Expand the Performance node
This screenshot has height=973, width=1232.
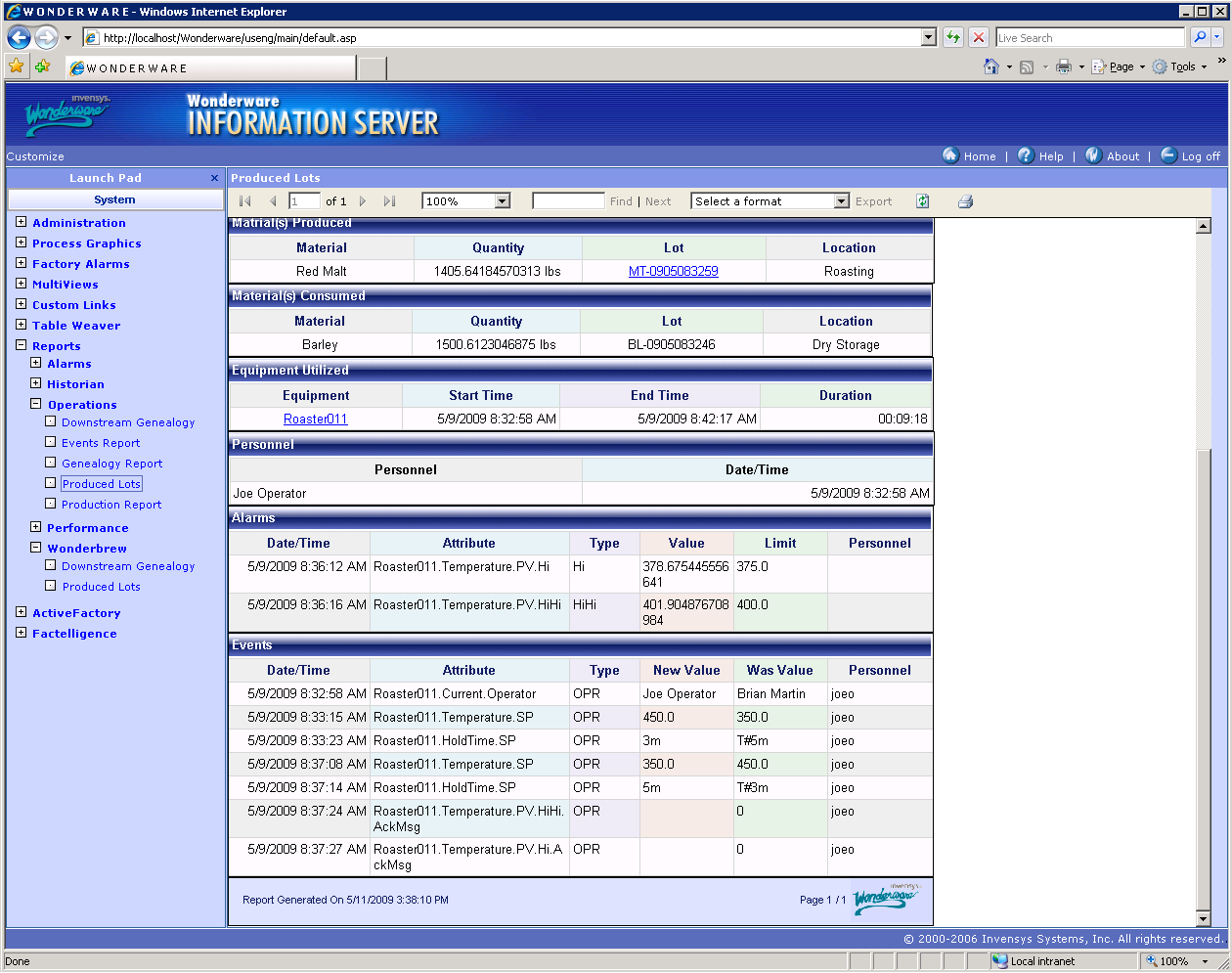click(35, 527)
